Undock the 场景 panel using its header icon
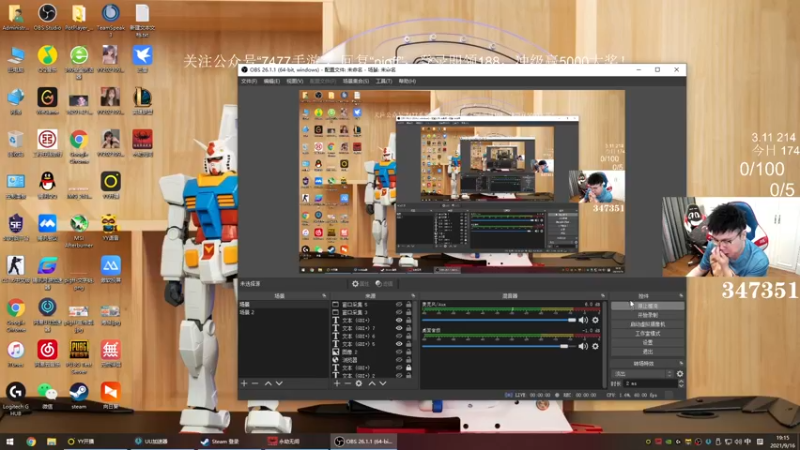Screen dimensions: 800x450 tap(324, 296)
